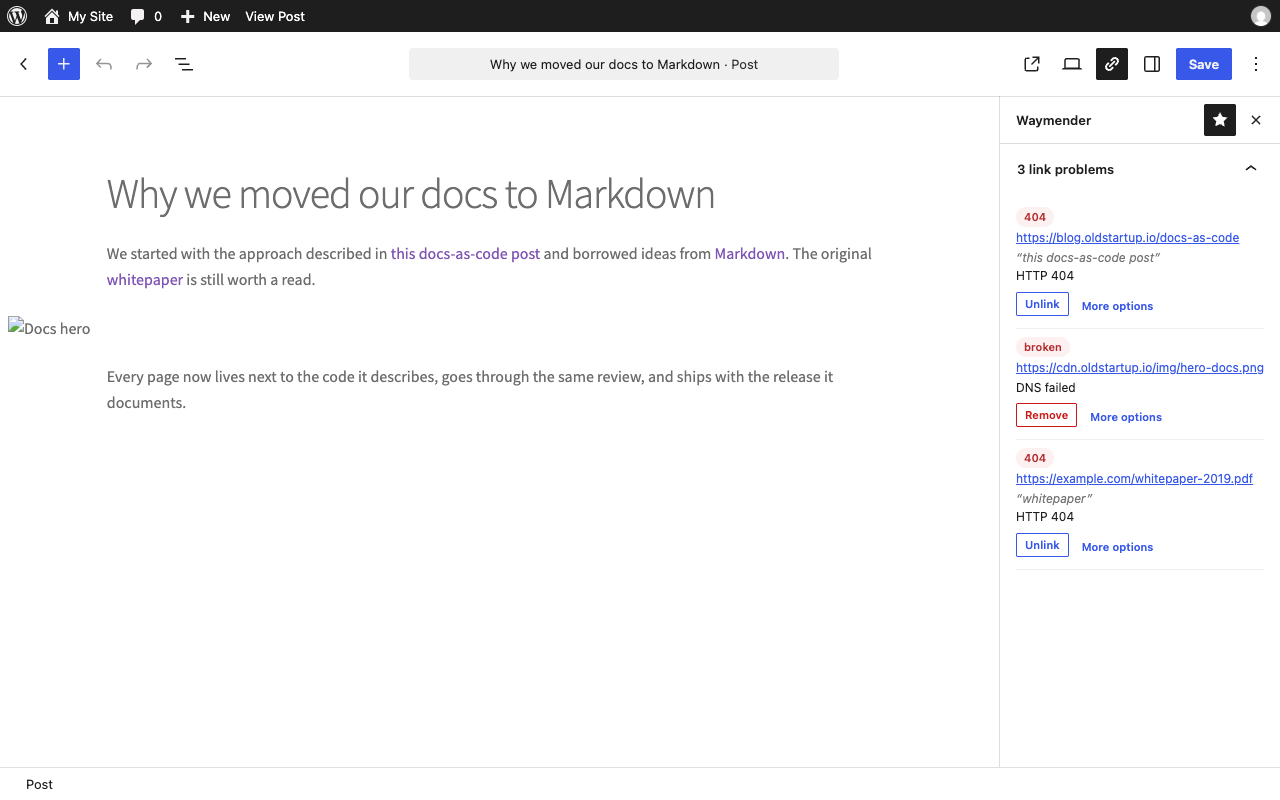
Task: Open the command palette title bar
Action: click(624, 64)
